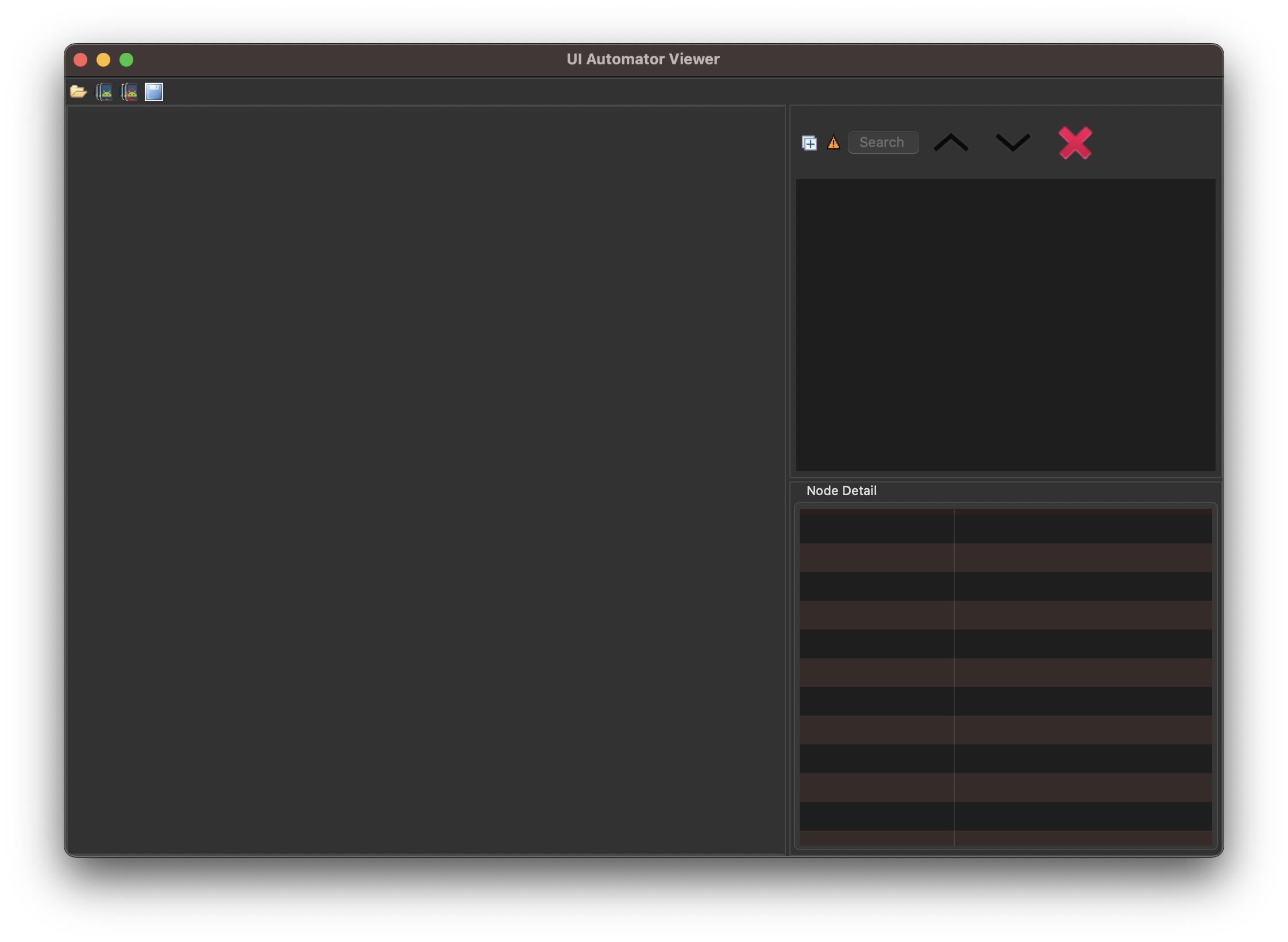Click the Open folder icon

(x=78, y=92)
